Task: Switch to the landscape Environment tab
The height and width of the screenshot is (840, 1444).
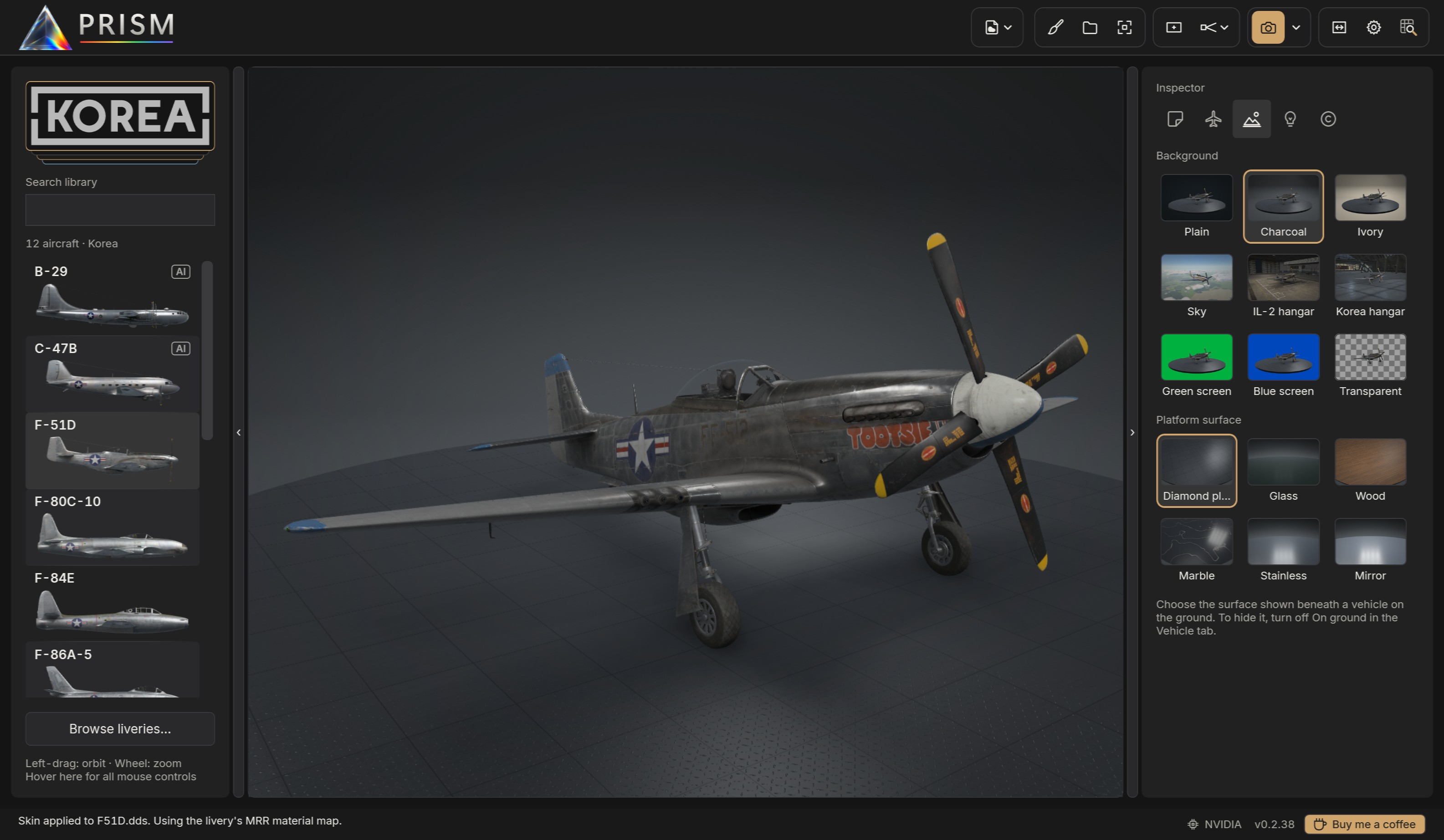Action: [1251, 119]
